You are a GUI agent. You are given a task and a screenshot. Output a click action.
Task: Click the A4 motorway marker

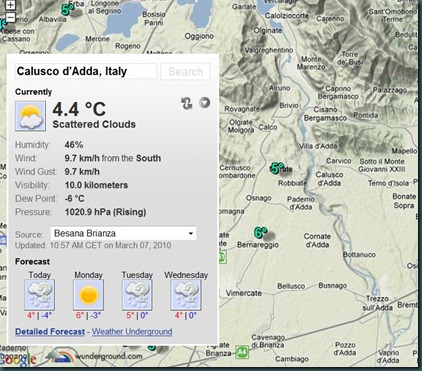point(242,352)
